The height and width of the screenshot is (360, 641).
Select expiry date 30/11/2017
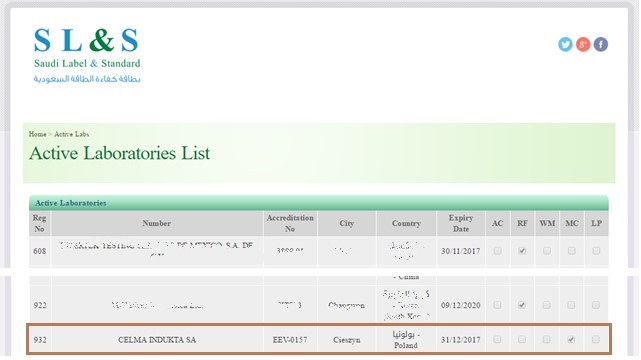[x=460, y=251]
